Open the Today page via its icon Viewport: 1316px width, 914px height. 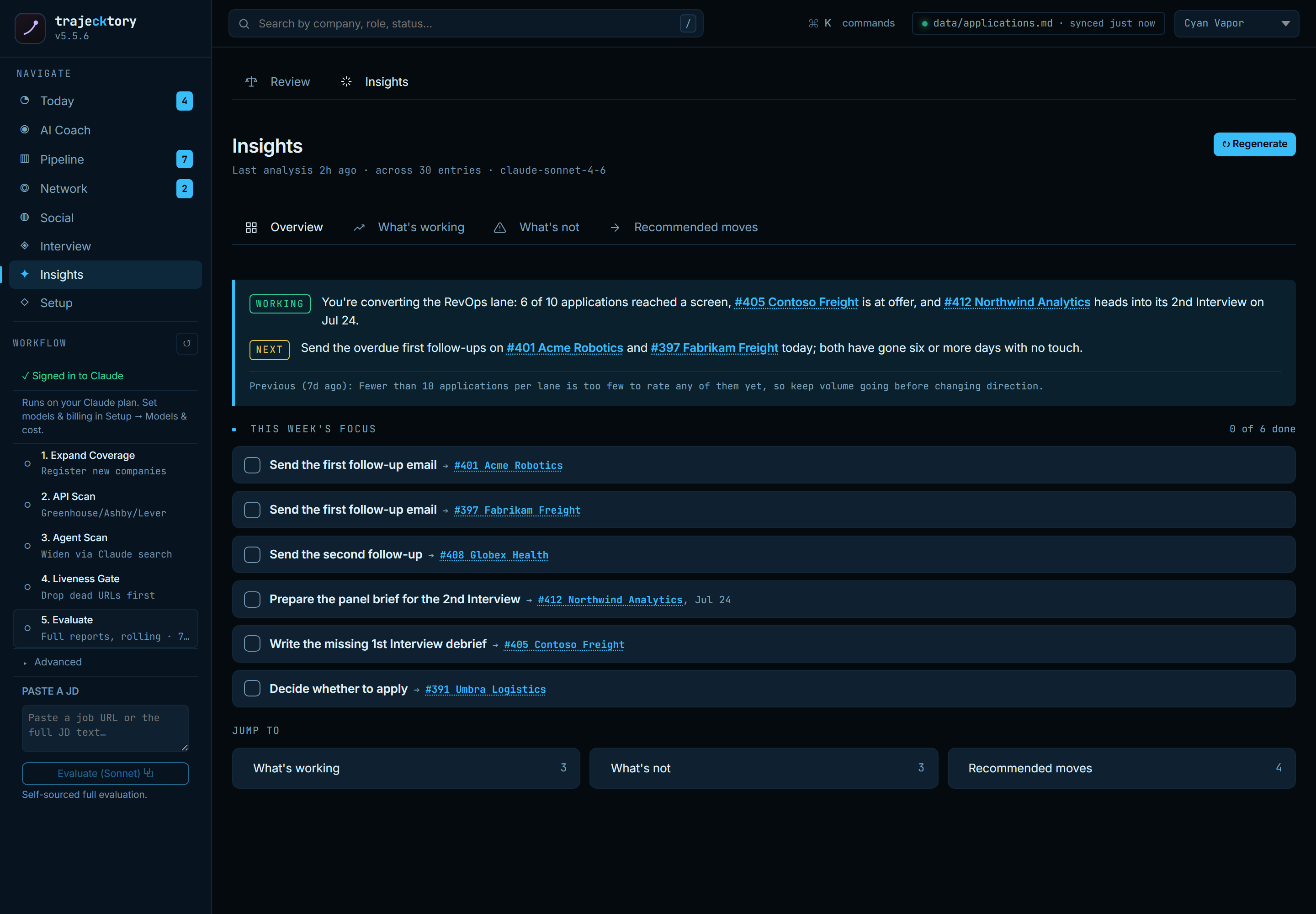25,100
